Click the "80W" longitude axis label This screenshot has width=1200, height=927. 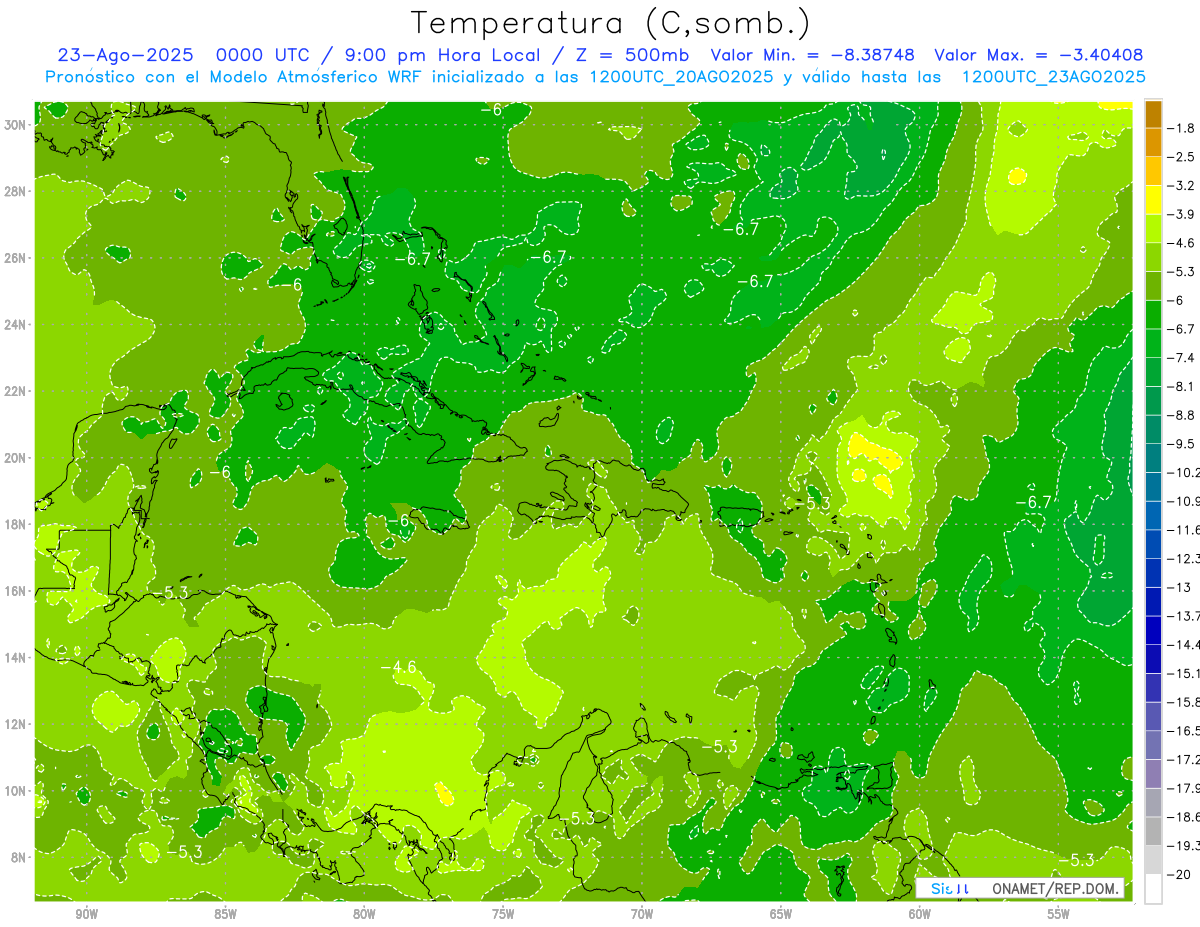click(364, 913)
